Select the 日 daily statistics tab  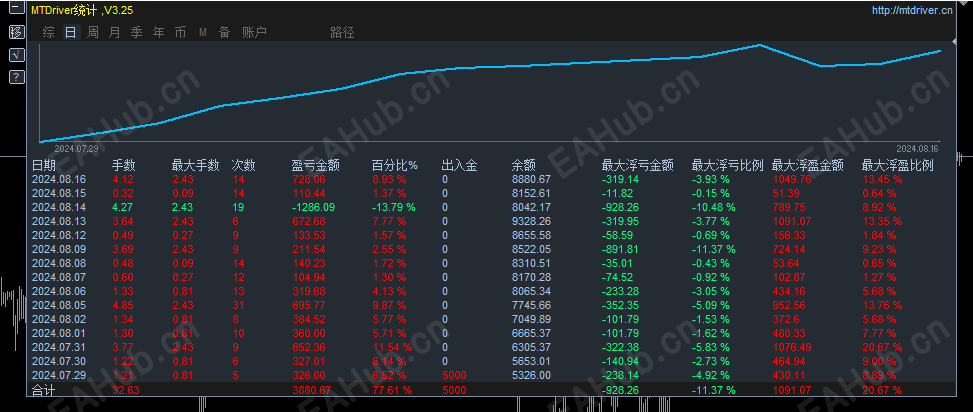pyautogui.click(x=71, y=32)
